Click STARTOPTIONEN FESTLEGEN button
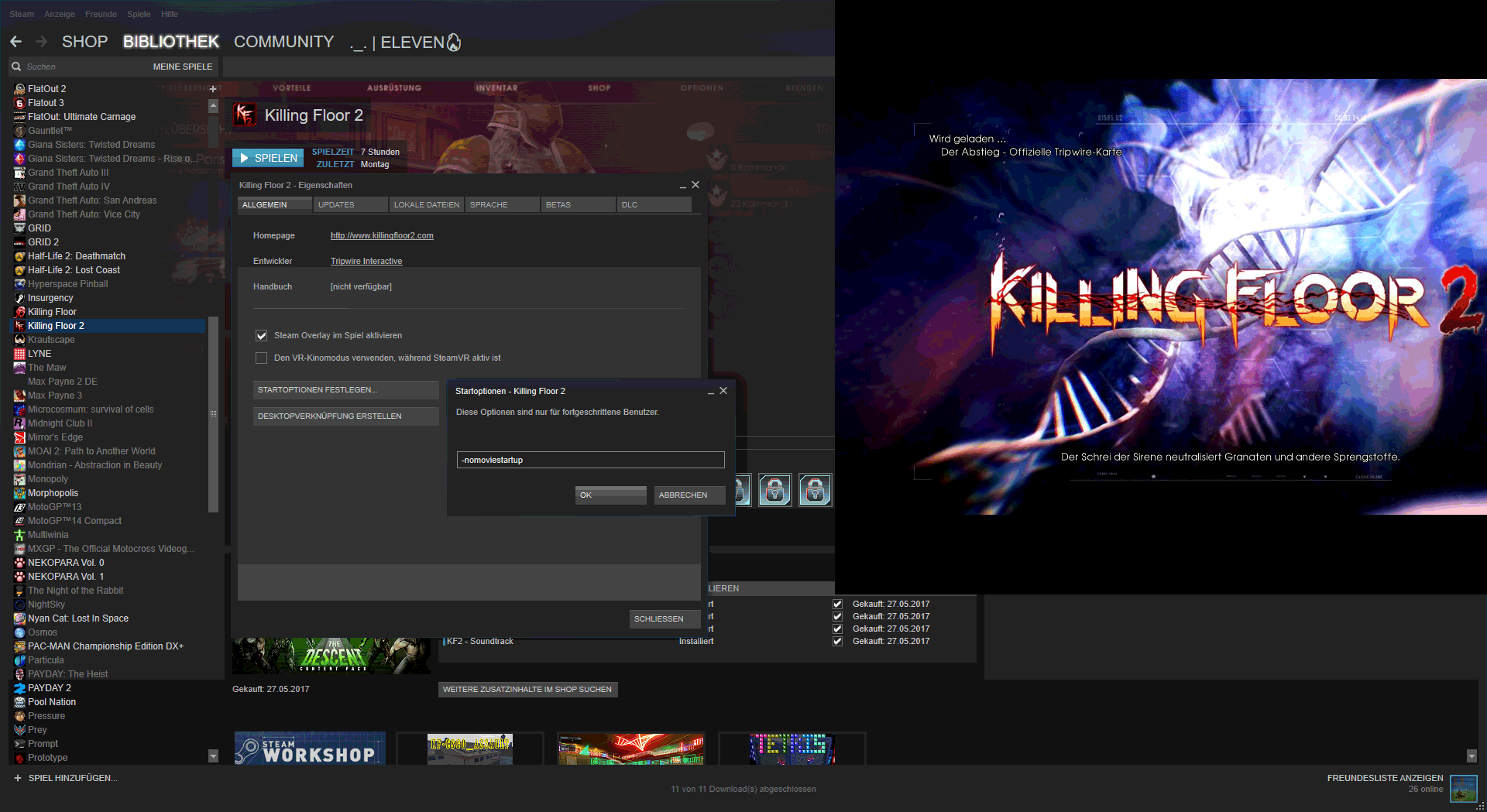The width and height of the screenshot is (1487, 812). coord(346,390)
